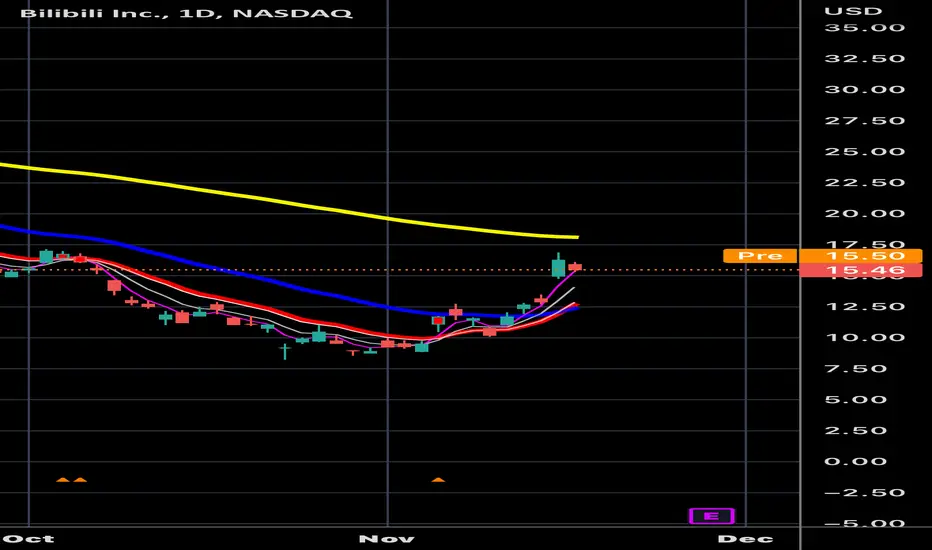Click the last red candle on the chart
This screenshot has width=932, height=550.
click(575, 267)
